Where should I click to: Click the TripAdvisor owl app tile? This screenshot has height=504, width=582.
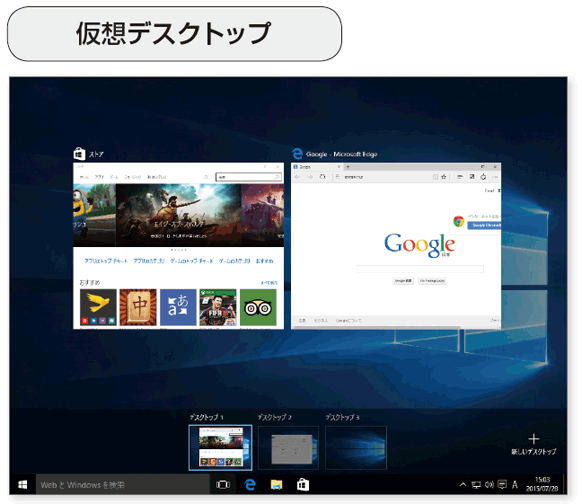258,308
